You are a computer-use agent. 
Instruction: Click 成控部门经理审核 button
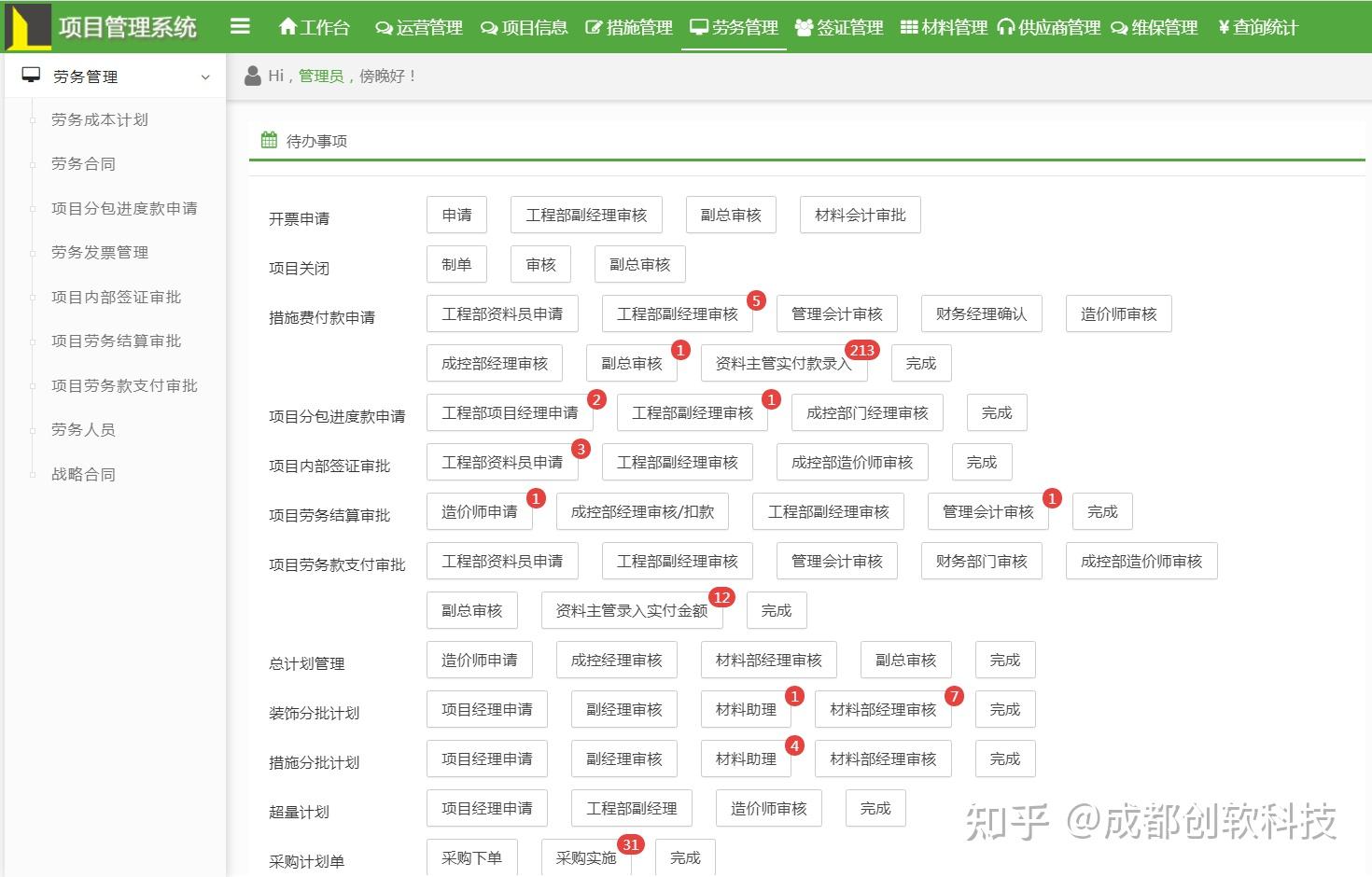pyautogui.click(x=867, y=412)
